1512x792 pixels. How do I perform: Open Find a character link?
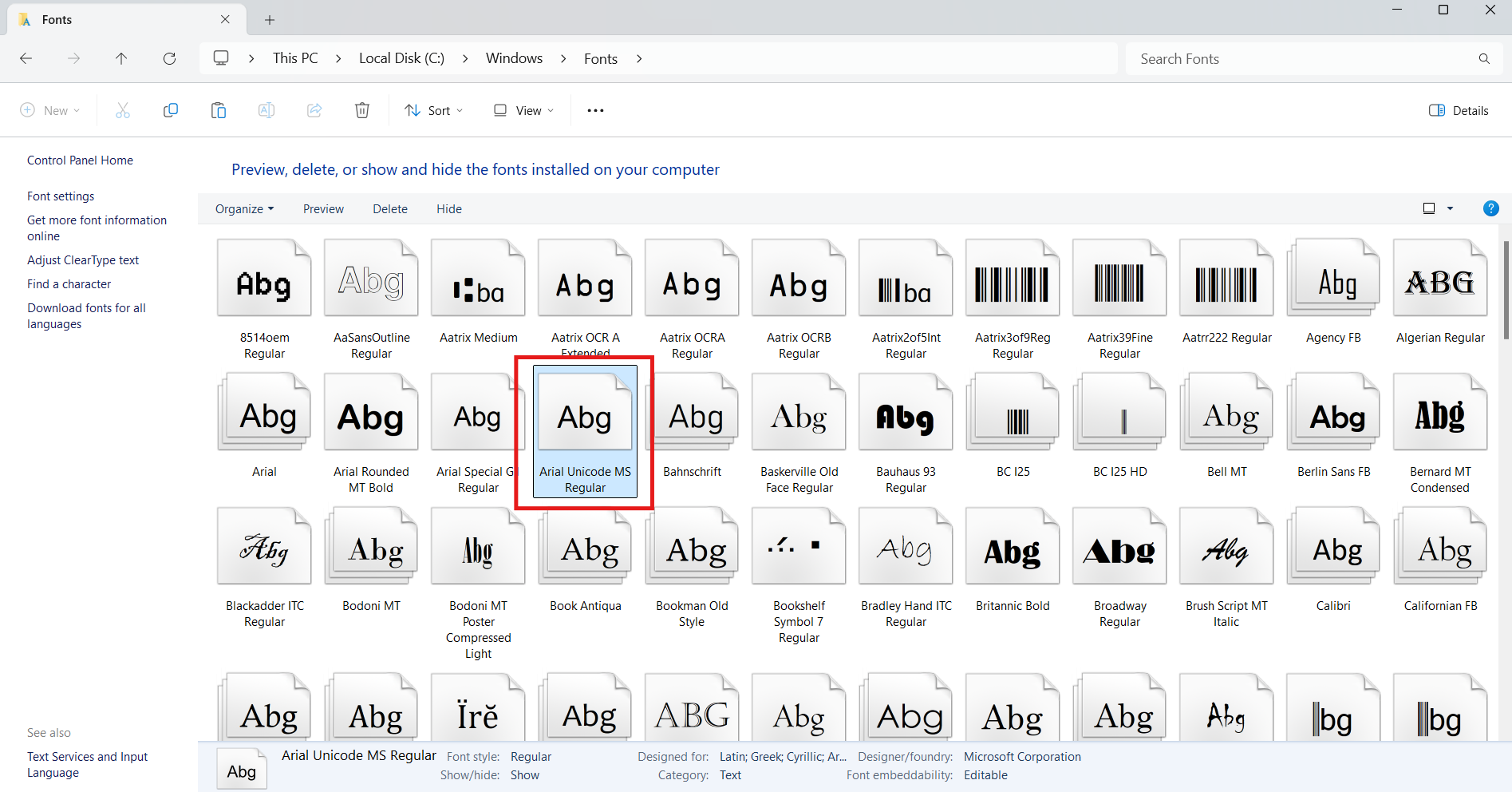pyautogui.click(x=69, y=283)
